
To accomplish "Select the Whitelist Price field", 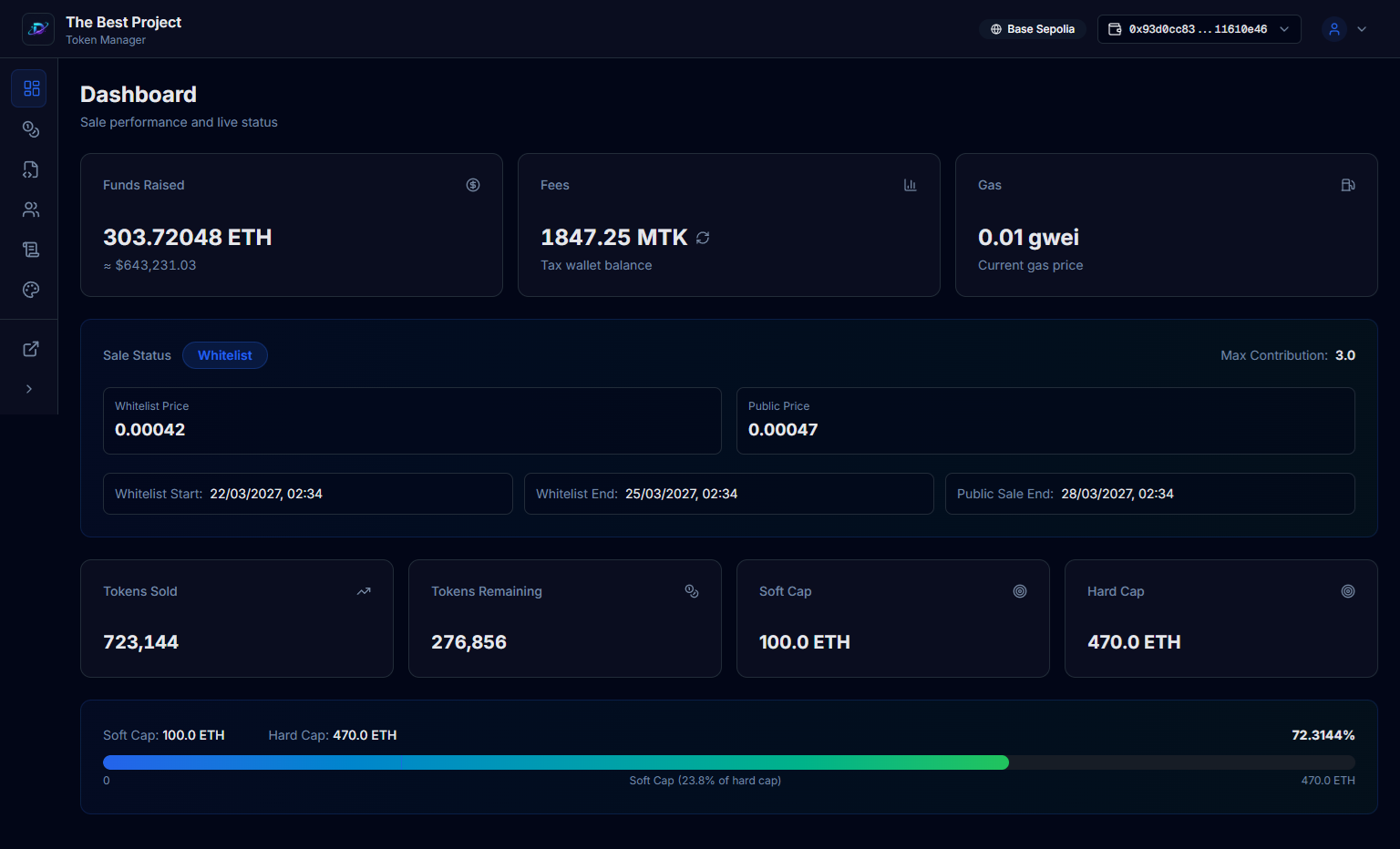I will (x=412, y=421).
